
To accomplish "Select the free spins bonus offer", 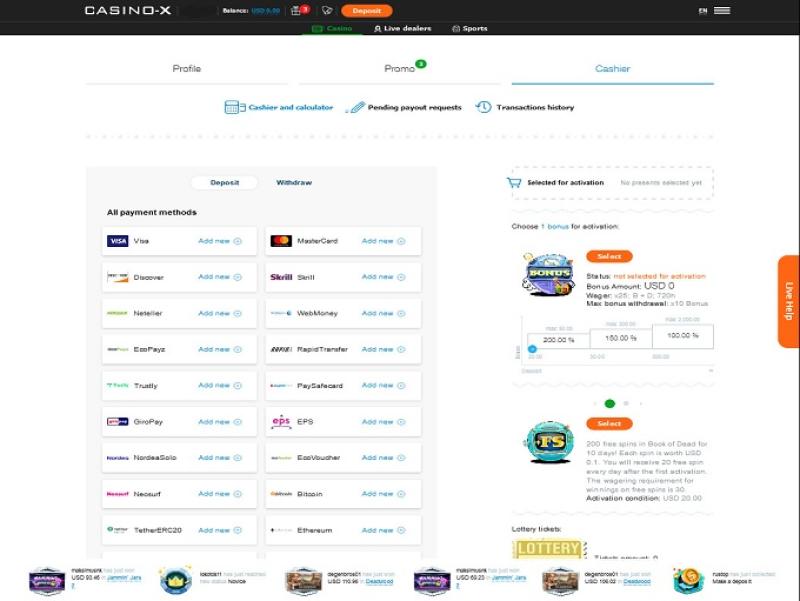I will [609, 423].
